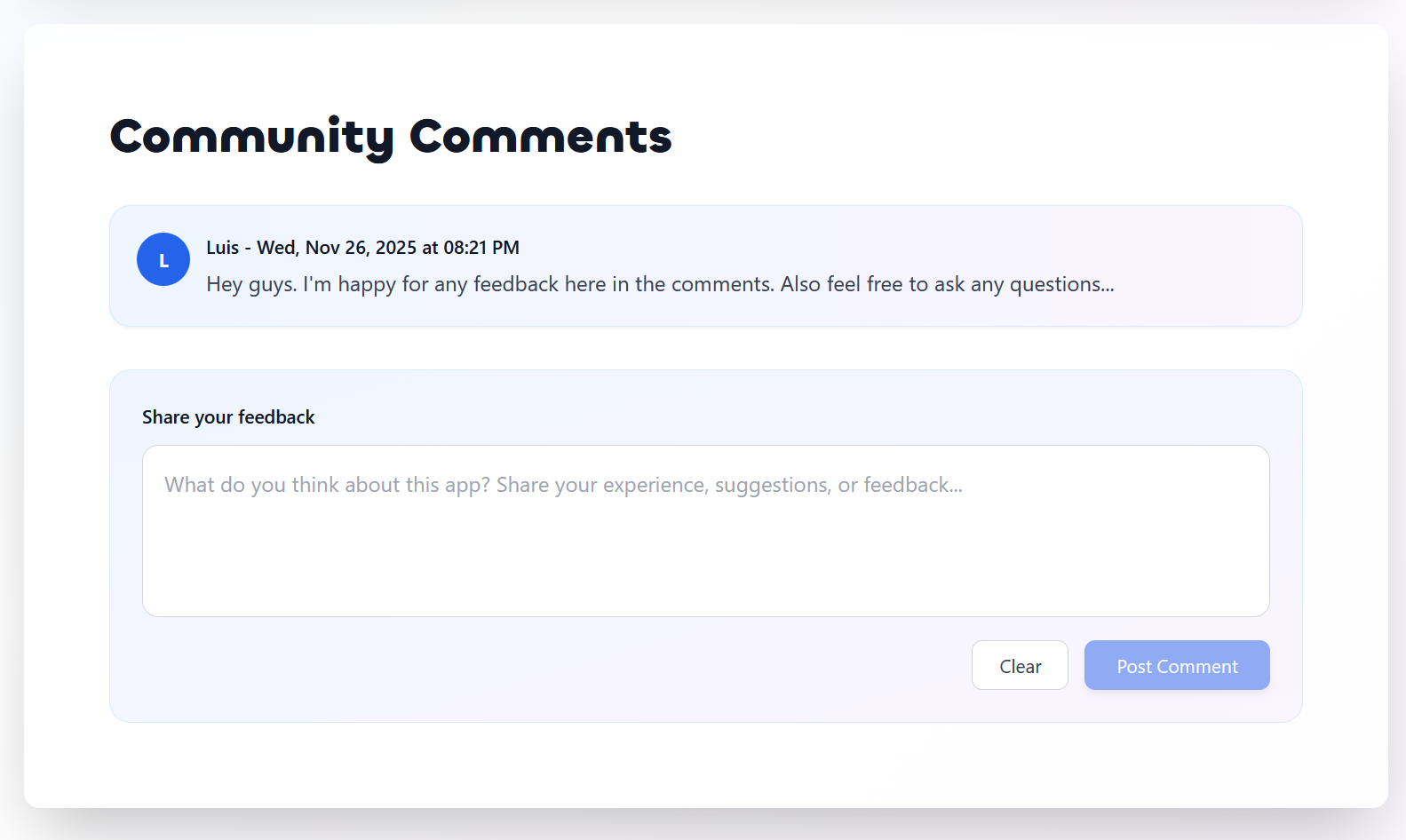The height and width of the screenshot is (840, 1406).
Task: Click the name "Luis" in comment header
Action: [222, 248]
